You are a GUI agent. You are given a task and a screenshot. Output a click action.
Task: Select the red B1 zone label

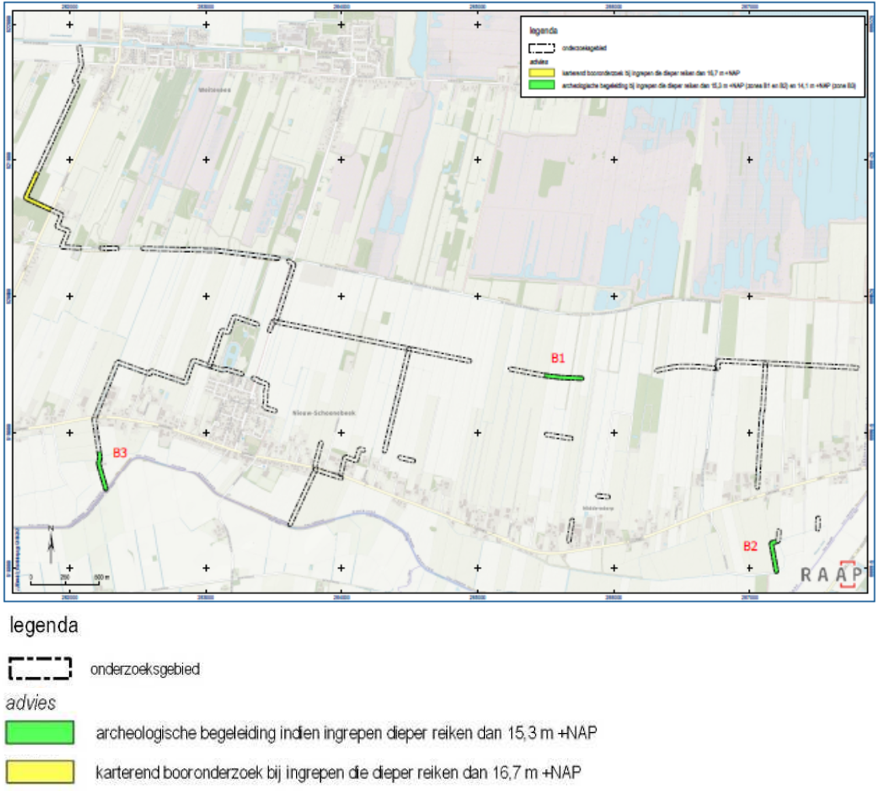click(x=559, y=357)
